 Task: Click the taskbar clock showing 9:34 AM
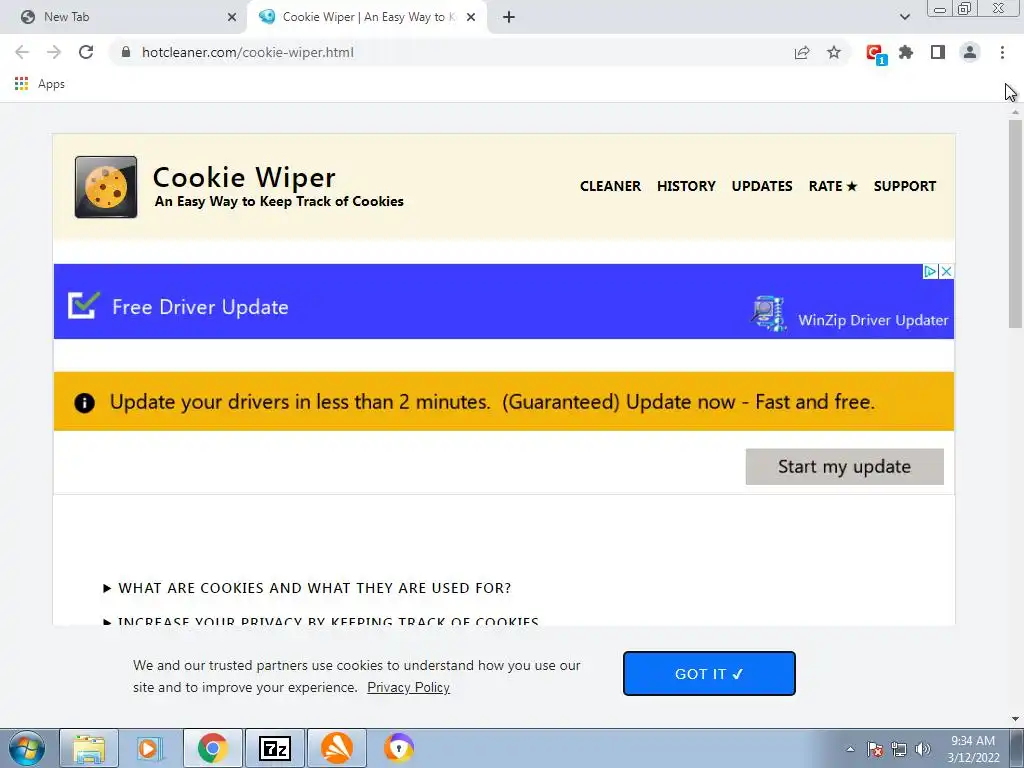click(x=973, y=748)
